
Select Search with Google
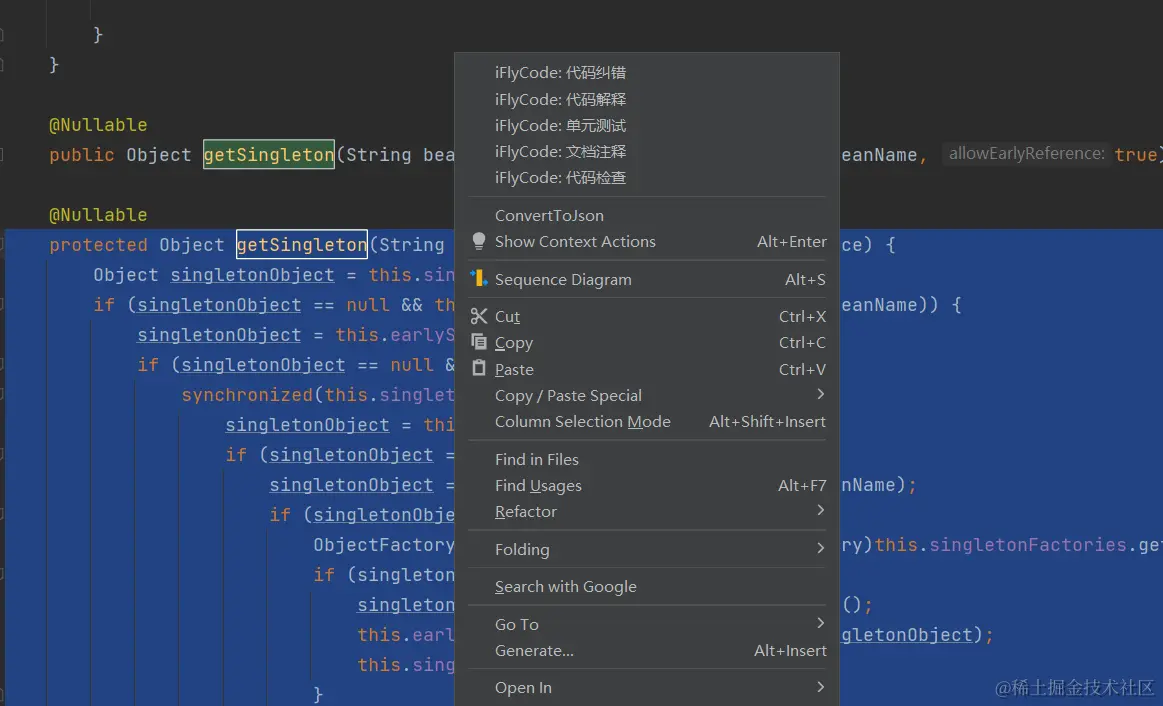(565, 586)
